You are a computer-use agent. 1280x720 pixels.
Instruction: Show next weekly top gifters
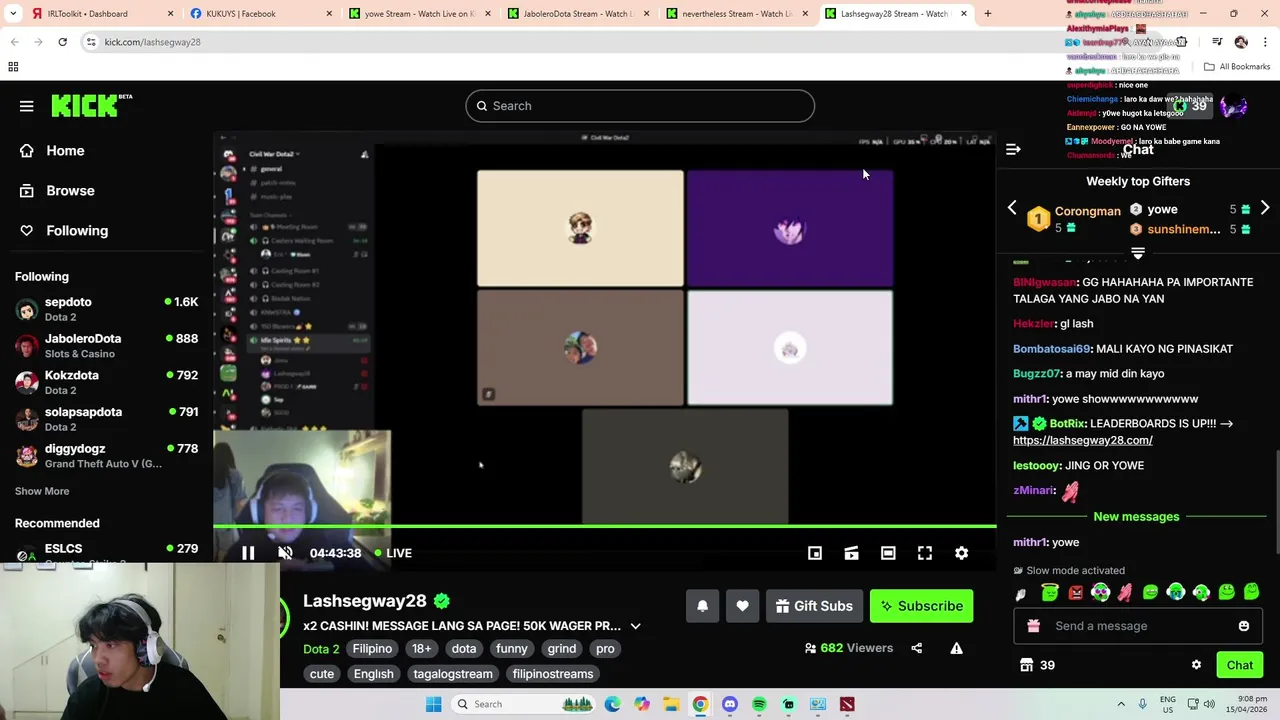tap(1265, 208)
